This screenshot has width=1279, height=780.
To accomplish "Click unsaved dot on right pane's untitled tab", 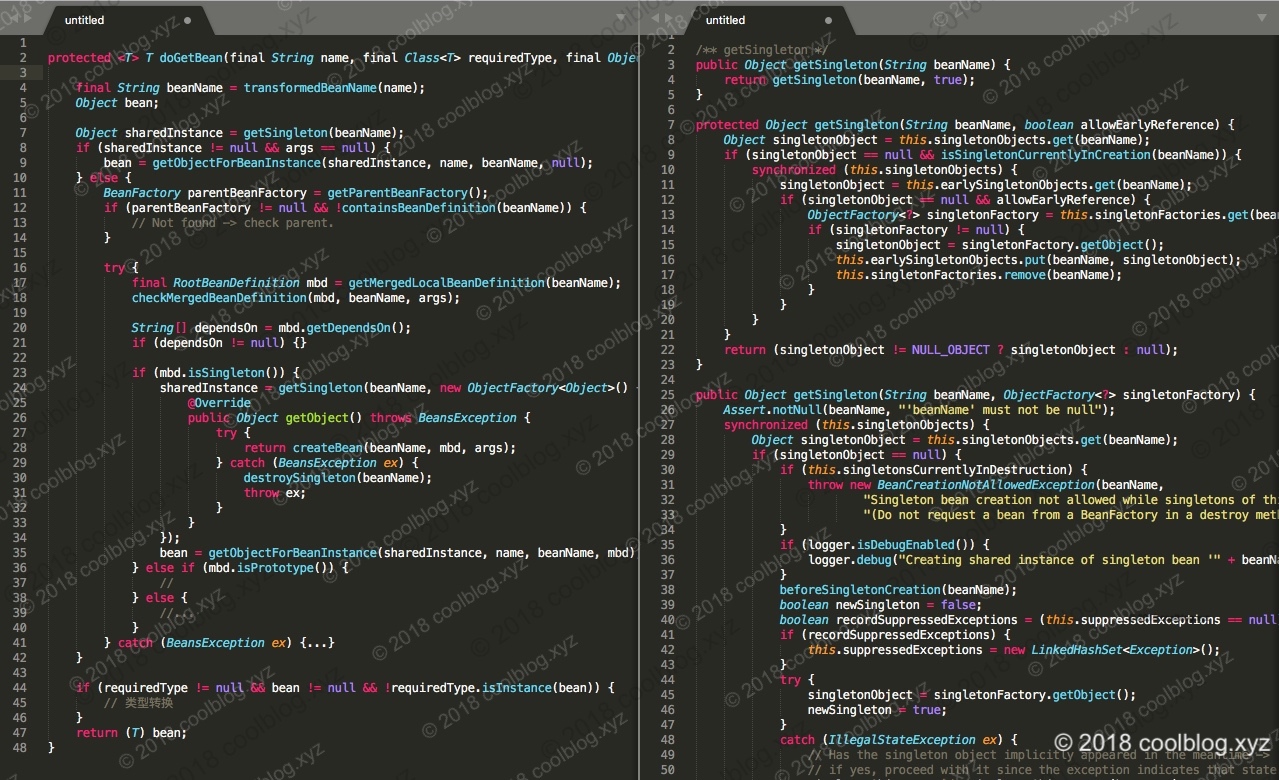I will click(x=828, y=20).
